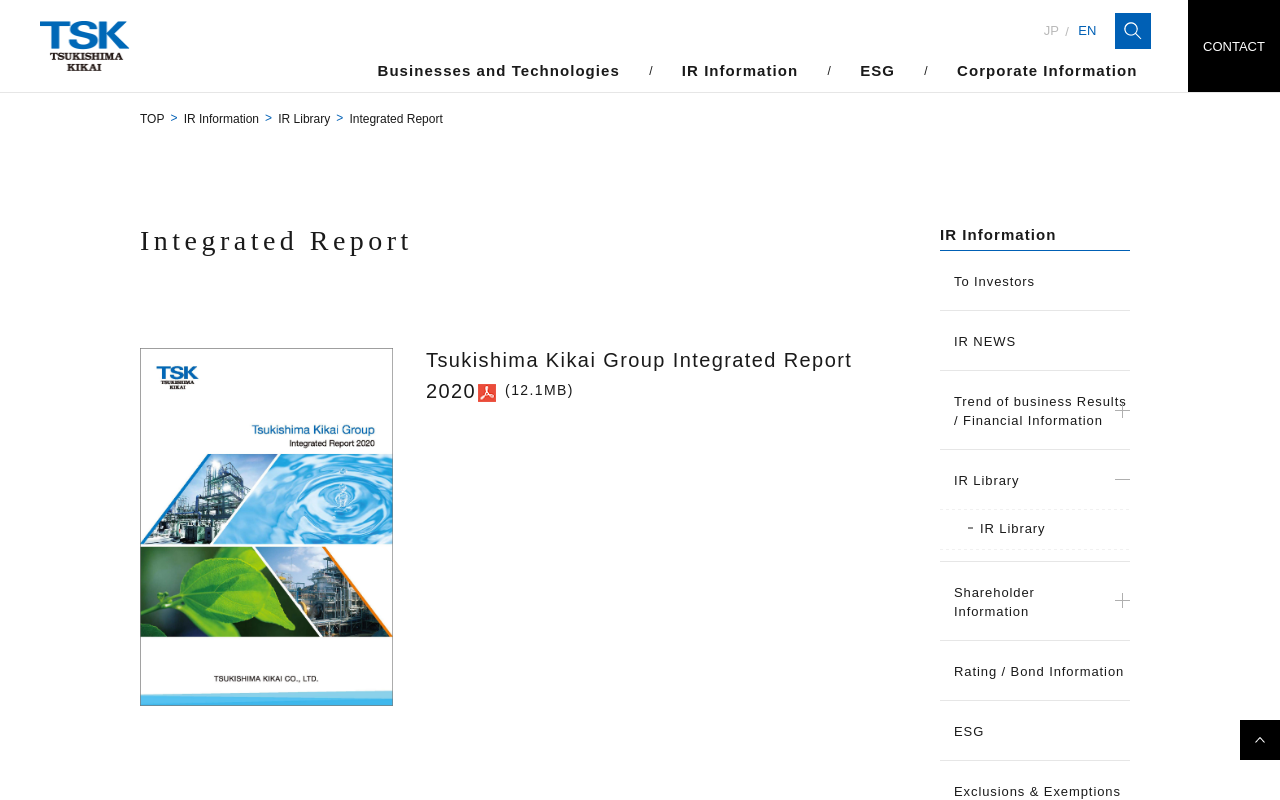Open IR Library breadcrumb link

[x=304, y=119]
